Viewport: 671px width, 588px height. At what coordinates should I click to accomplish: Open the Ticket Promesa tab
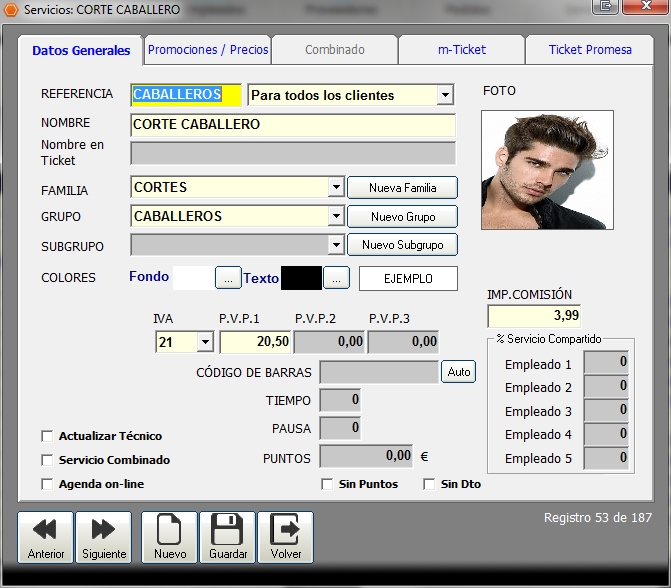590,50
